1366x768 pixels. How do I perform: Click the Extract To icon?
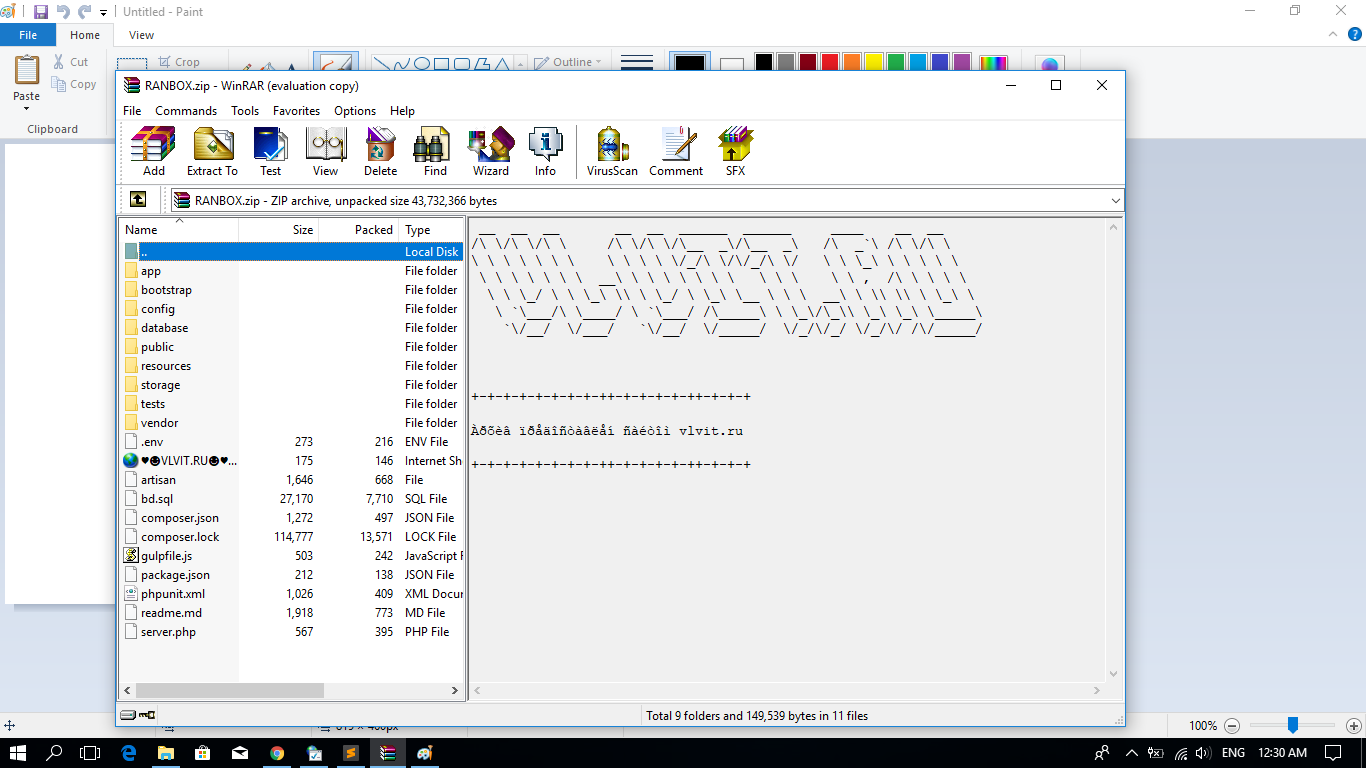point(212,152)
